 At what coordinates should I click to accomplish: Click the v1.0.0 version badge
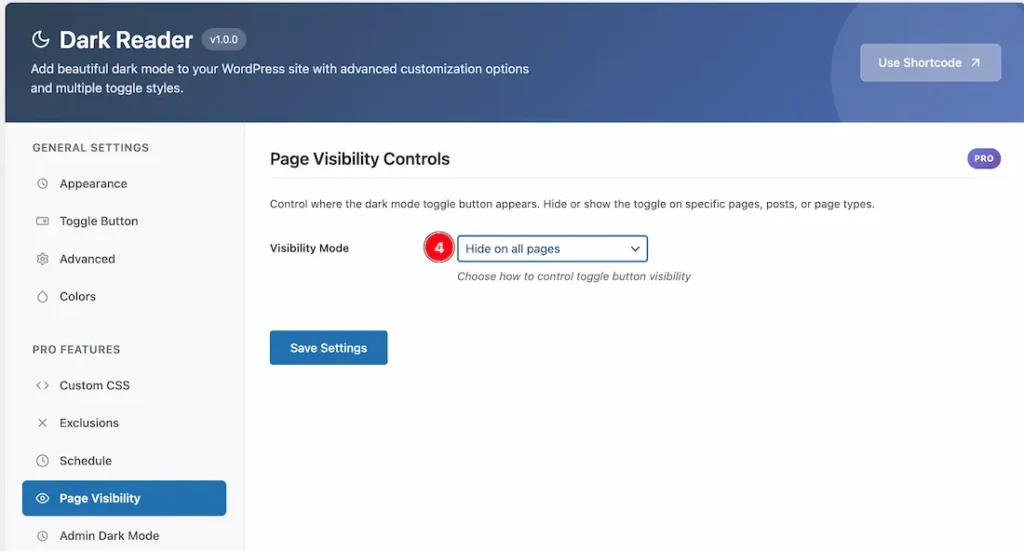click(223, 40)
